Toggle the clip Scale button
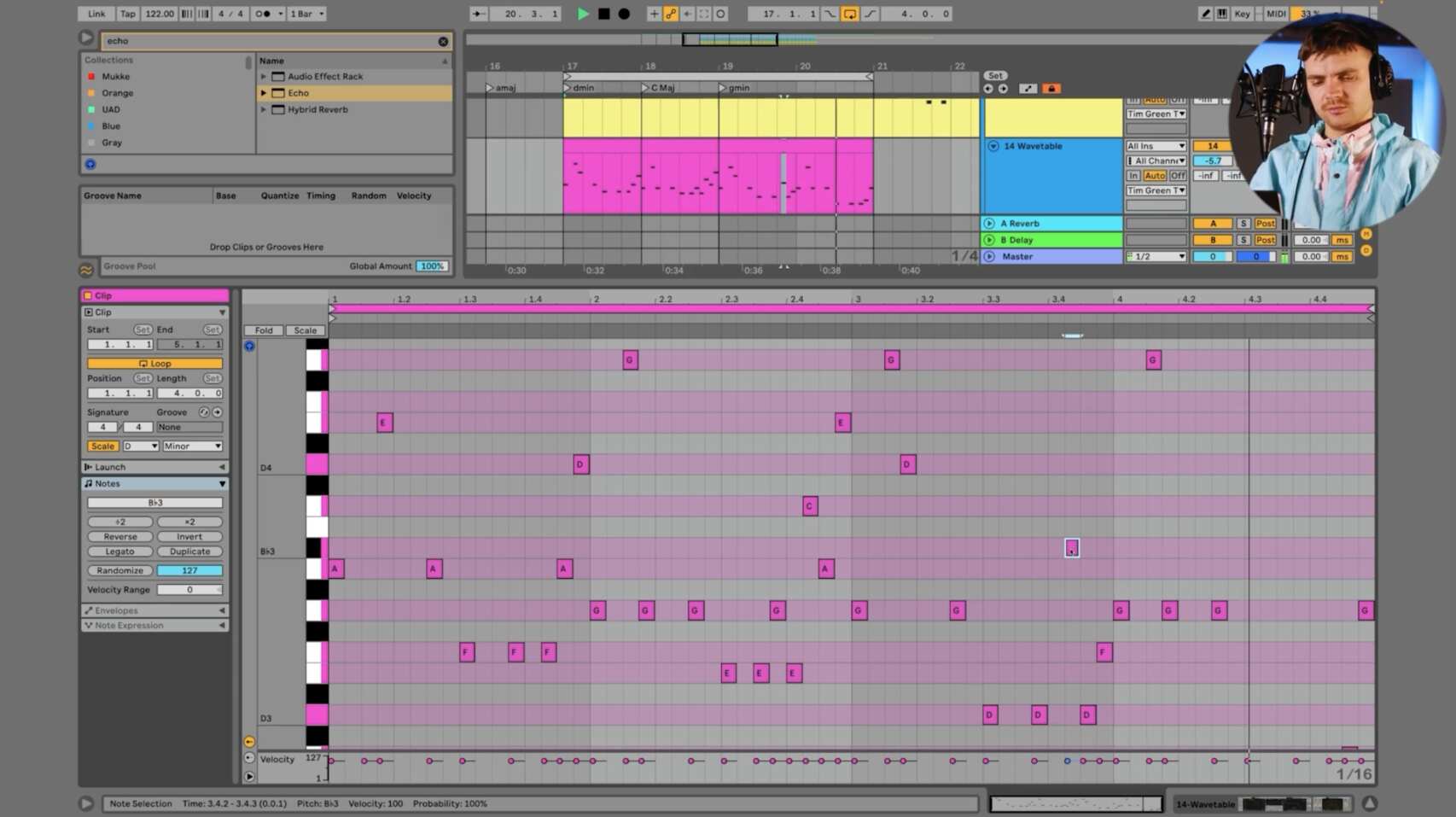Screen dimensions: 1456x817 click(102, 446)
